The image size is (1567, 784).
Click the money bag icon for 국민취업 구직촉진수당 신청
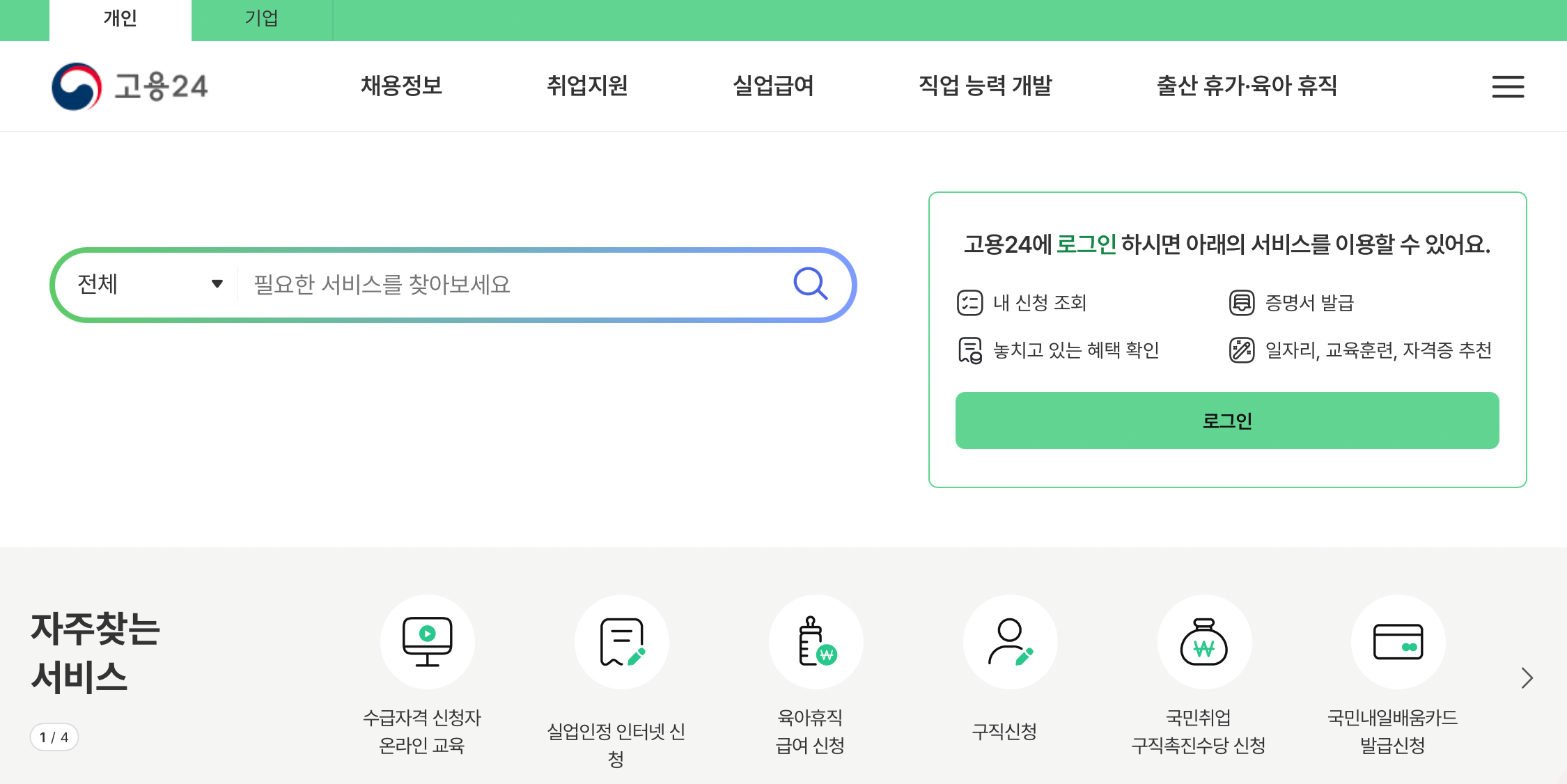click(x=1204, y=641)
